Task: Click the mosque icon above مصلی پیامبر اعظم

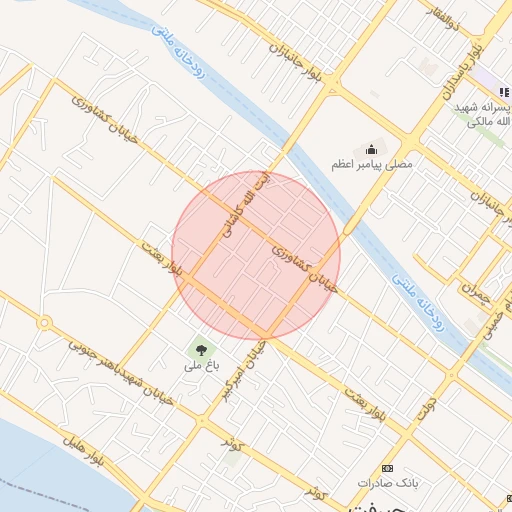Action: 371,150
